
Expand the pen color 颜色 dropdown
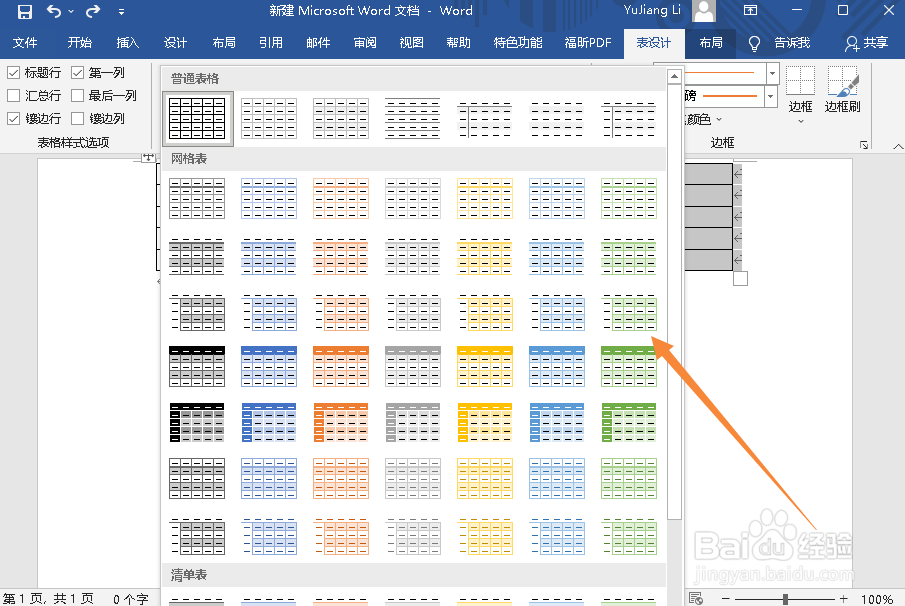pyautogui.click(x=719, y=119)
